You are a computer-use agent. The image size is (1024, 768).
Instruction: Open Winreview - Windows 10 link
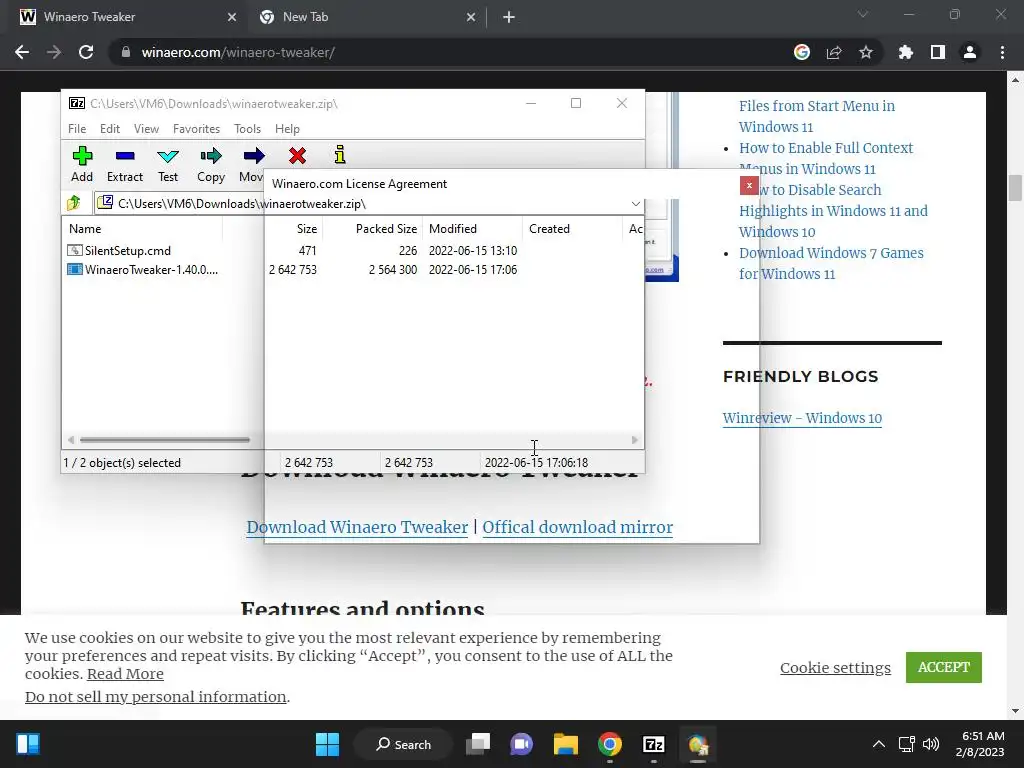[802, 418]
